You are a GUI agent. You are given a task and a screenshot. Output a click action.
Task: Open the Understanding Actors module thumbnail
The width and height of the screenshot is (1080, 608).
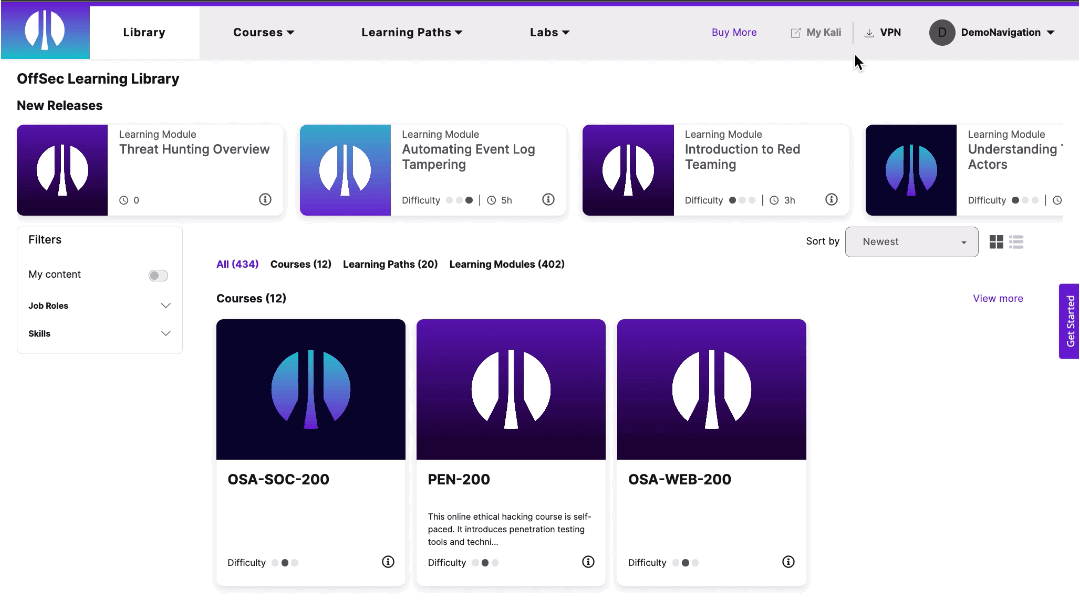pos(911,170)
